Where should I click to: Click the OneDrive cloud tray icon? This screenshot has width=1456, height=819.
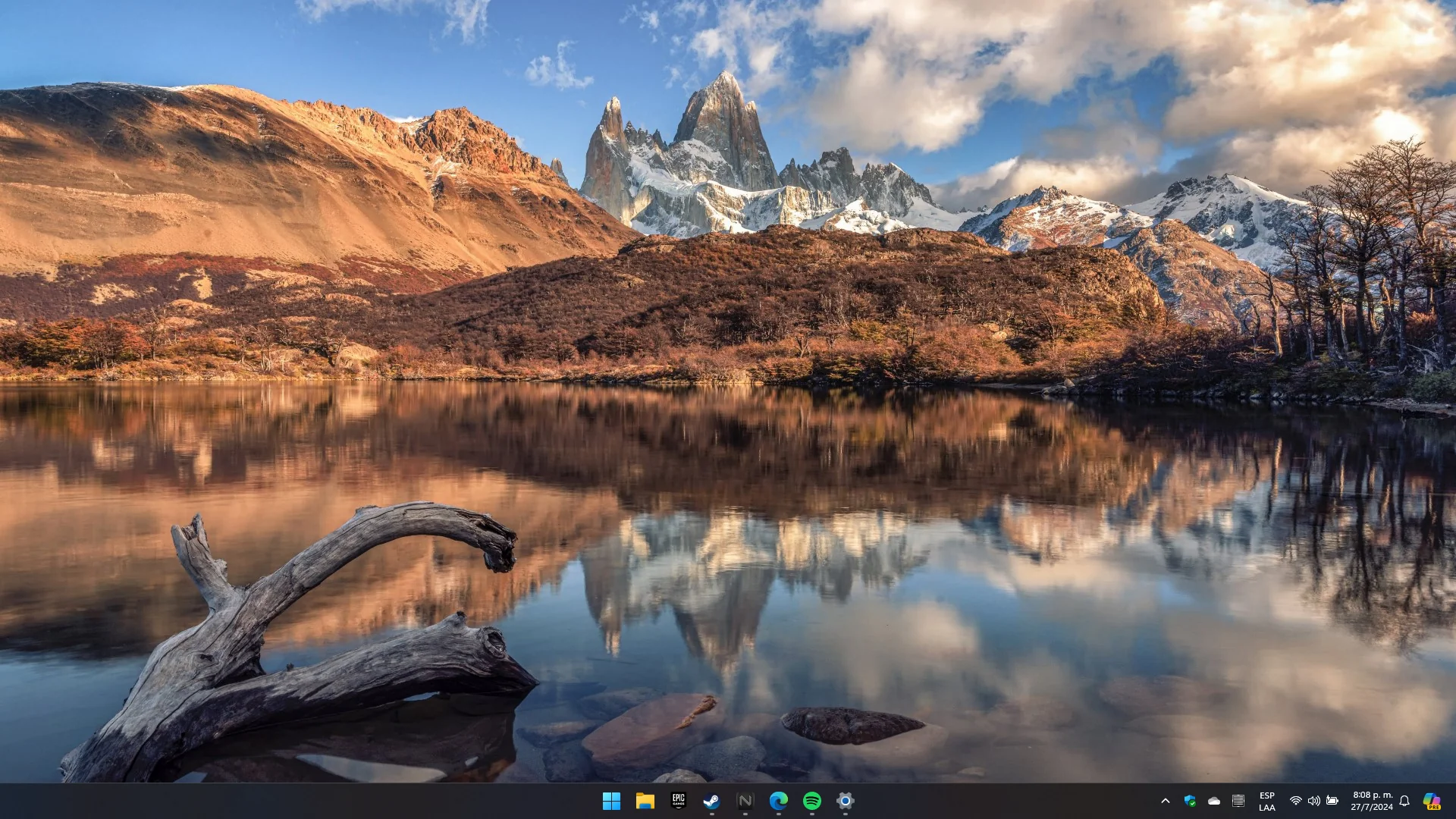click(x=1214, y=801)
